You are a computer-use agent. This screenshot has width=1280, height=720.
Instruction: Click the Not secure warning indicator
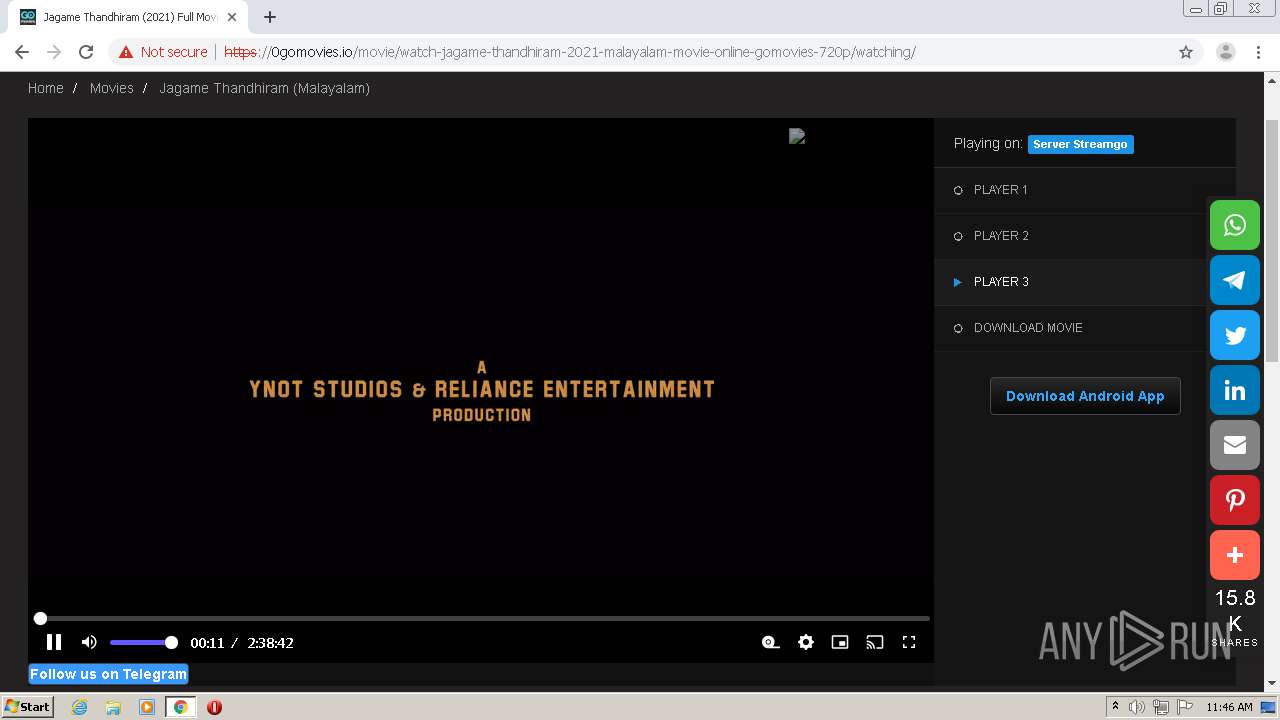[163, 52]
